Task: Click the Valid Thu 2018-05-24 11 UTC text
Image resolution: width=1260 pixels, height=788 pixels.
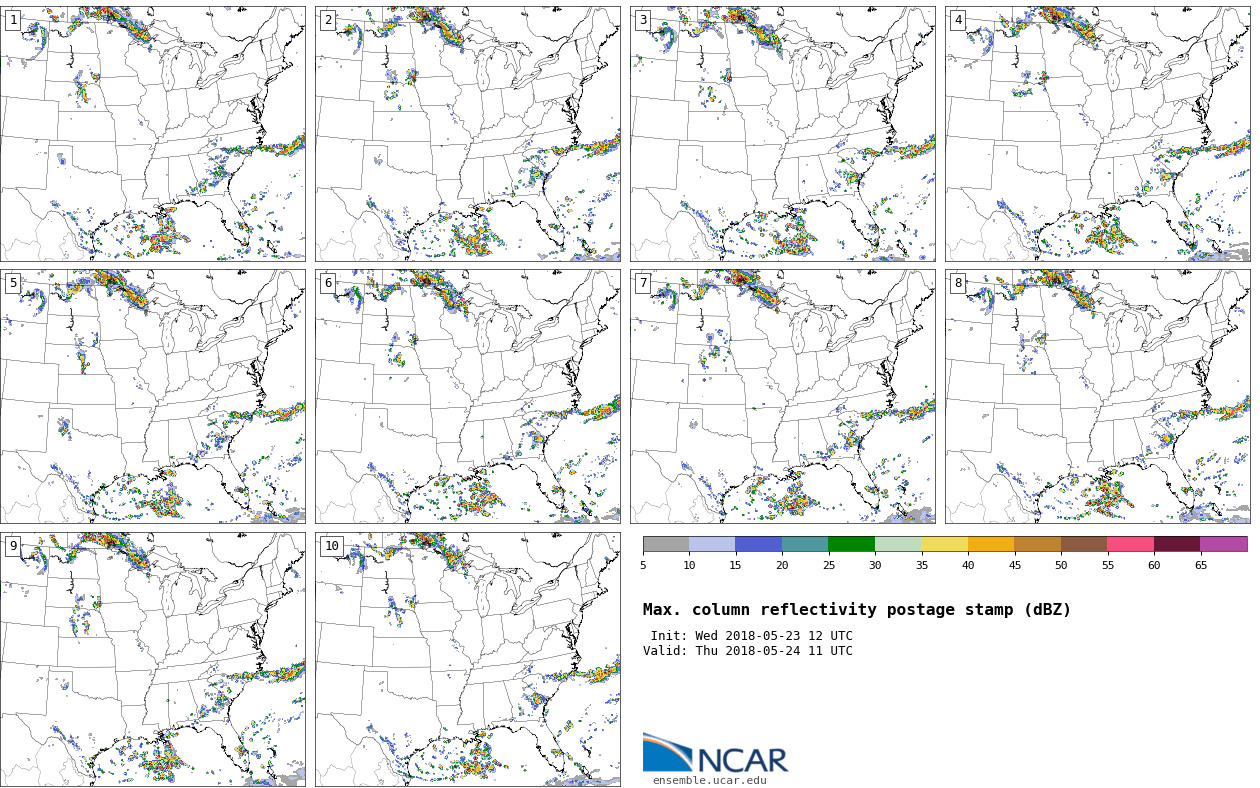Action: coord(747,651)
